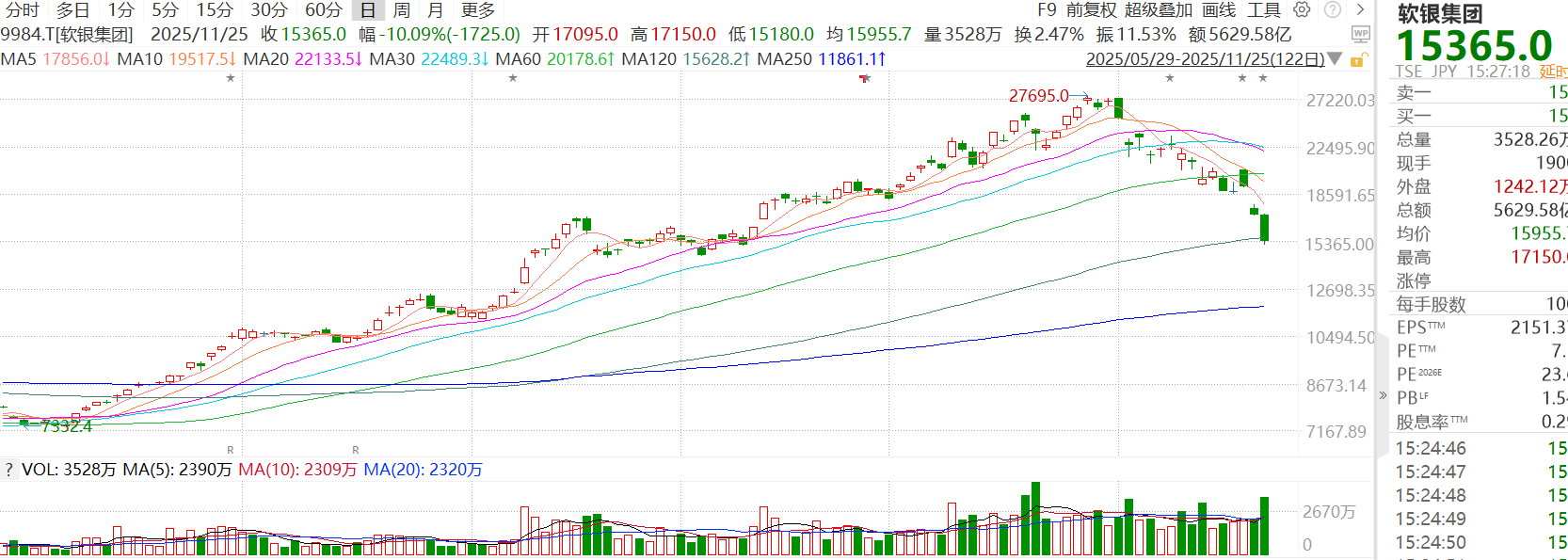Select the 月 monthly chart tab
Screen dimensions: 1568x560
click(436, 10)
